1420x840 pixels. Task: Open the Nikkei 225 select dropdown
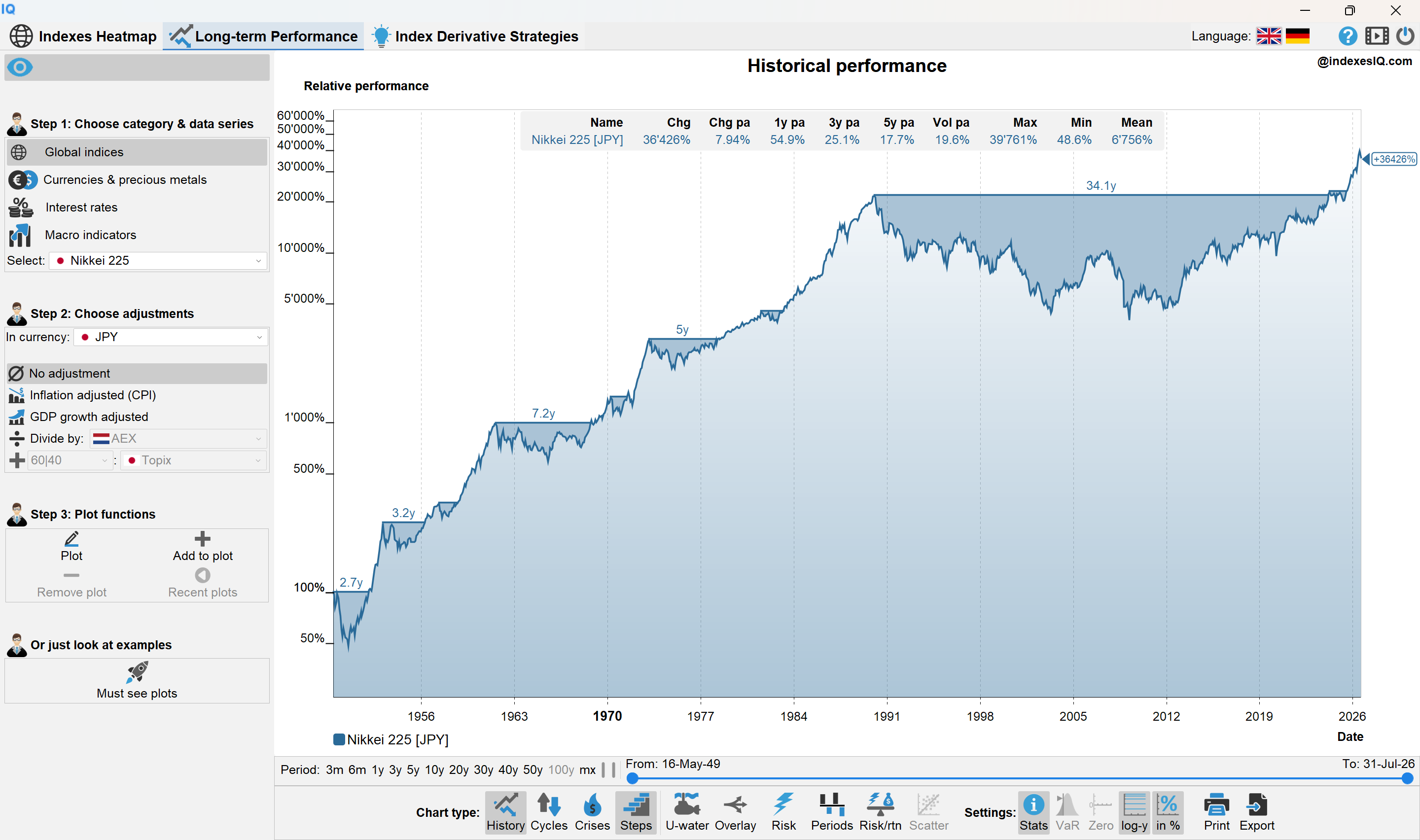coord(158,261)
